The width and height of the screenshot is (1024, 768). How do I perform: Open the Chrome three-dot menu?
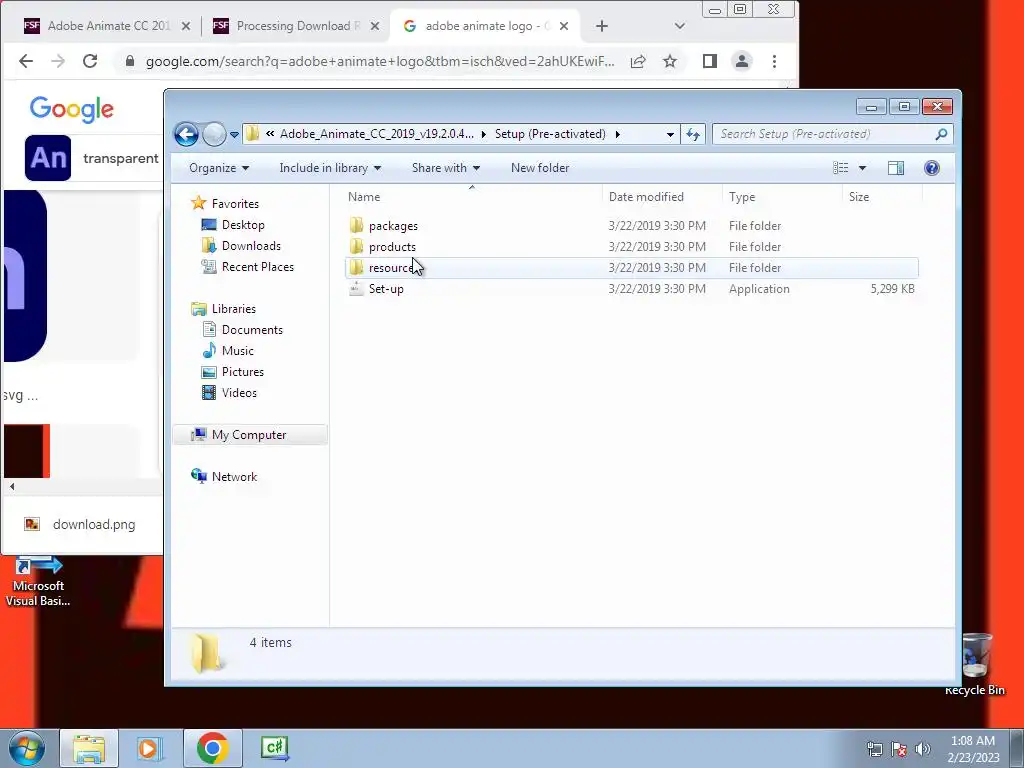click(x=775, y=61)
